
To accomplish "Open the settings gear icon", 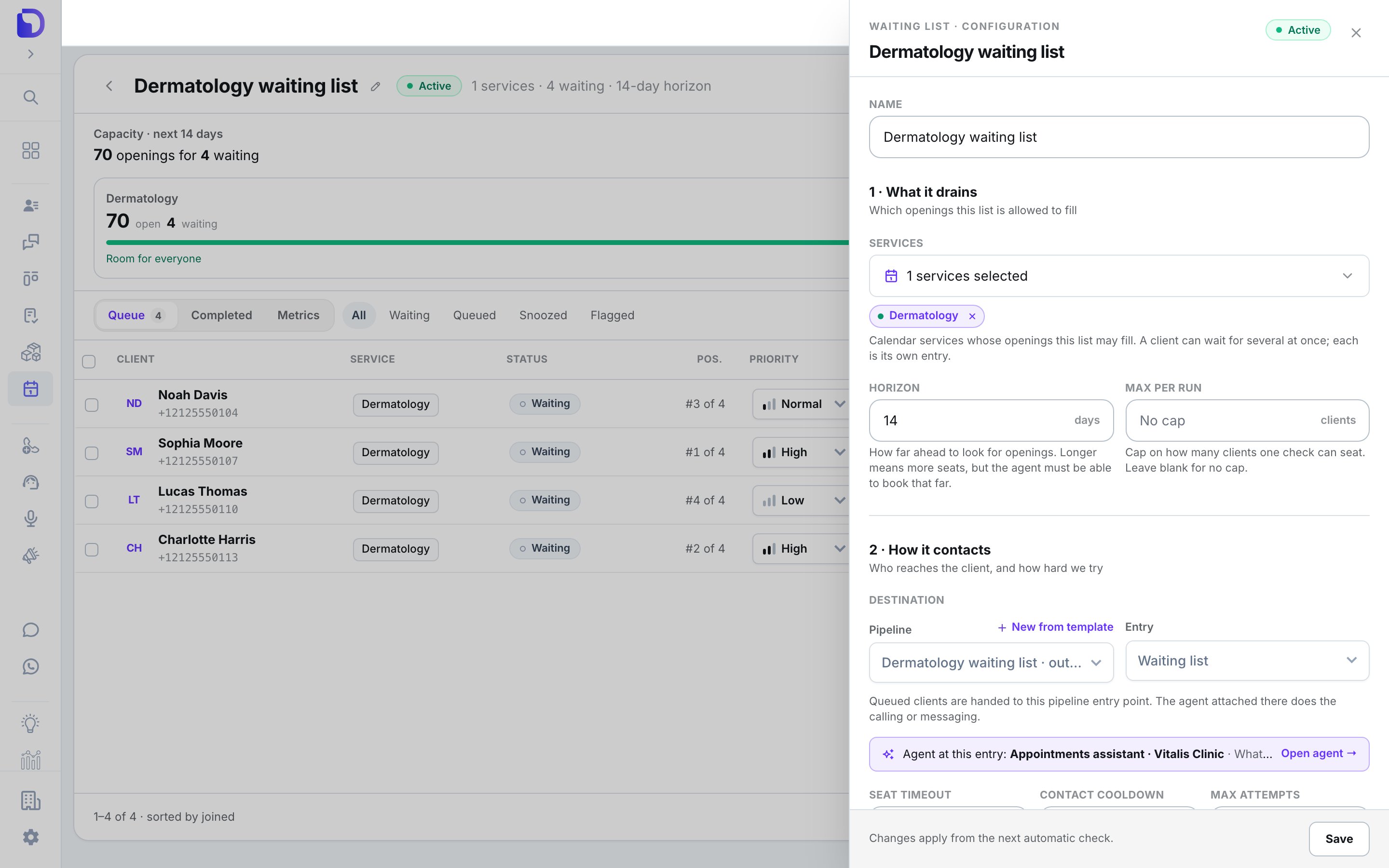I will point(30,837).
